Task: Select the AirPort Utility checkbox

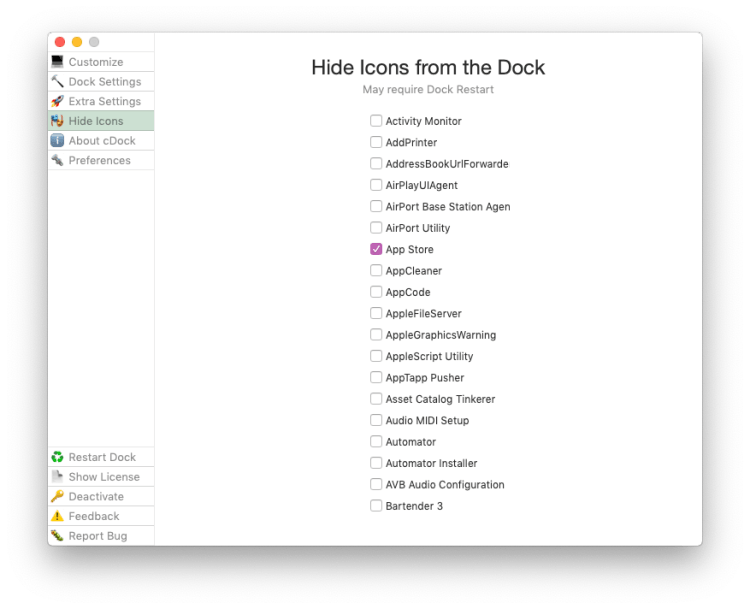Action: point(376,228)
